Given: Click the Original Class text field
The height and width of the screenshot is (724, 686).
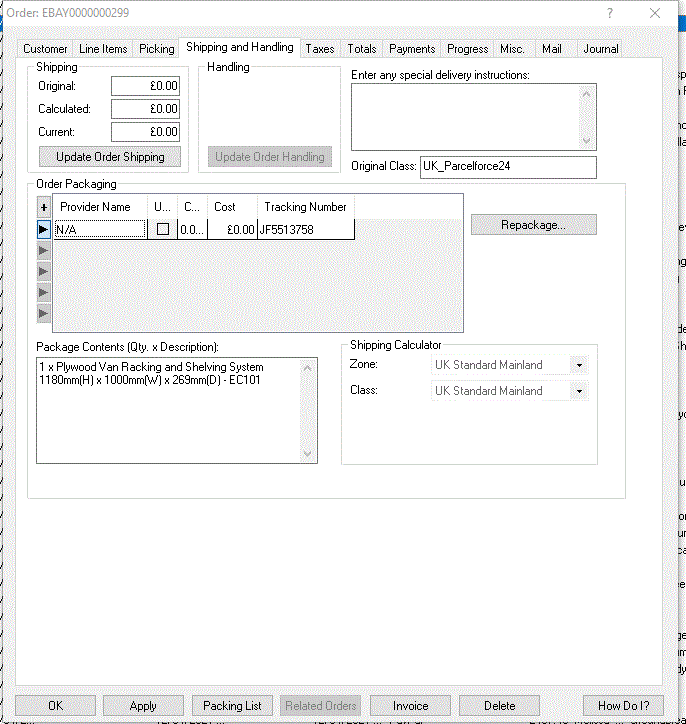Looking at the screenshot, I should click(507, 166).
